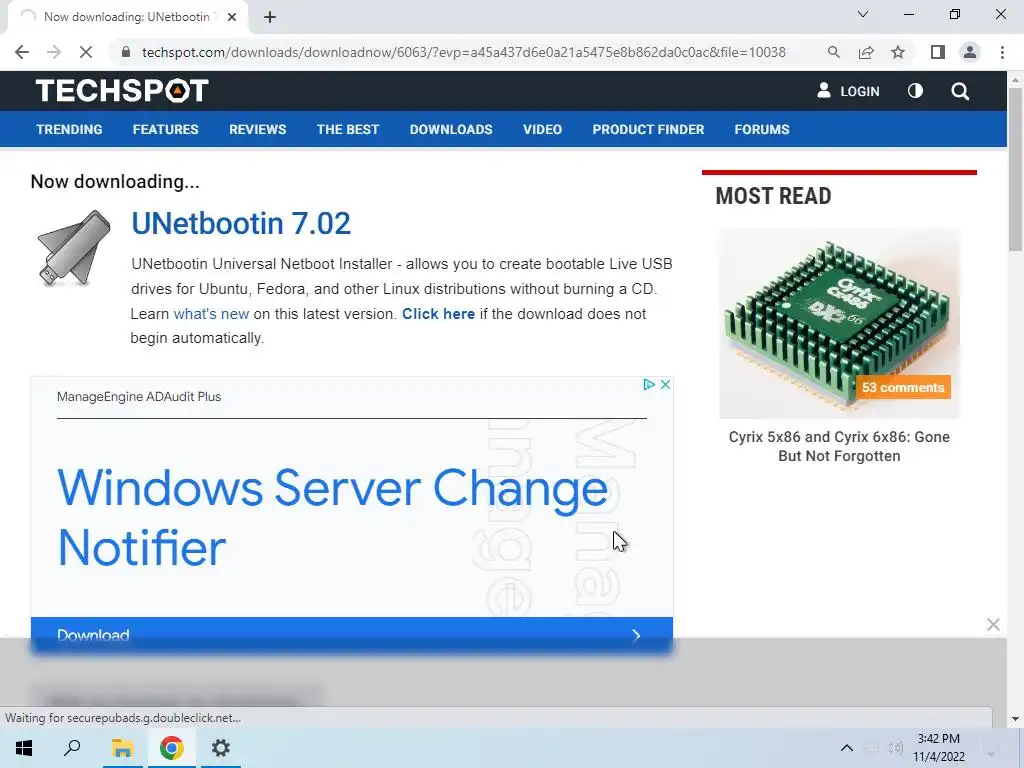Click the UNetbootin 7.02 title link

point(241,223)
